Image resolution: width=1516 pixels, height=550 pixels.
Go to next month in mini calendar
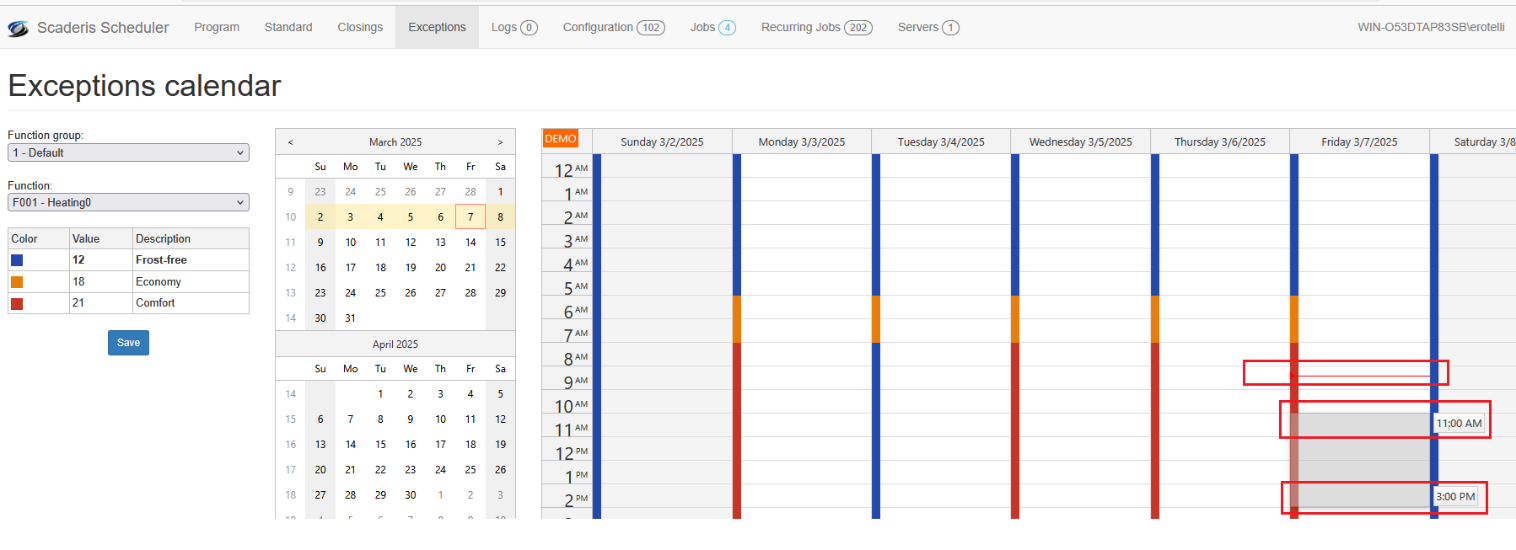coord(500,142)
